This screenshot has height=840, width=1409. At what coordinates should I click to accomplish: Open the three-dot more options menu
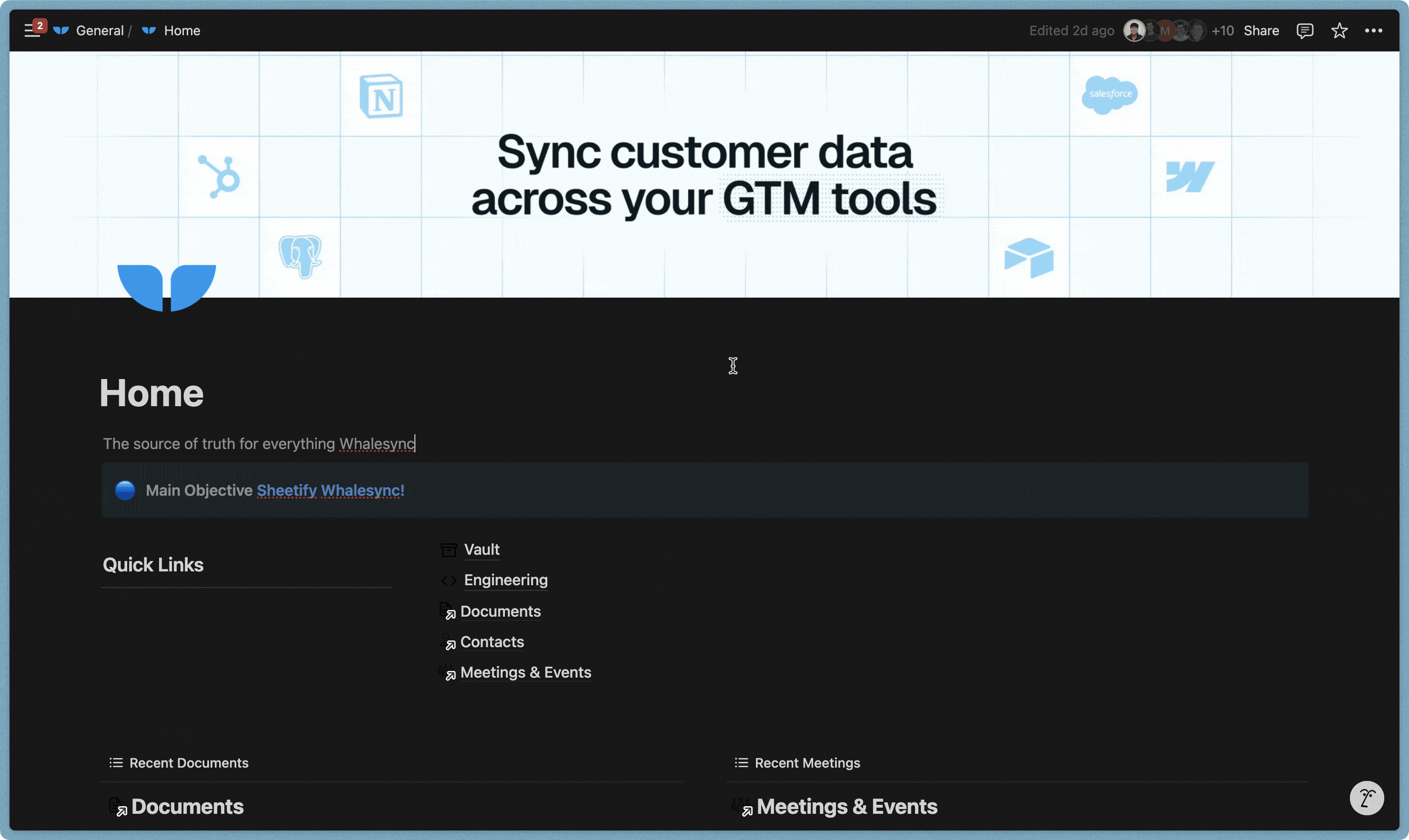pos(1373,30)
